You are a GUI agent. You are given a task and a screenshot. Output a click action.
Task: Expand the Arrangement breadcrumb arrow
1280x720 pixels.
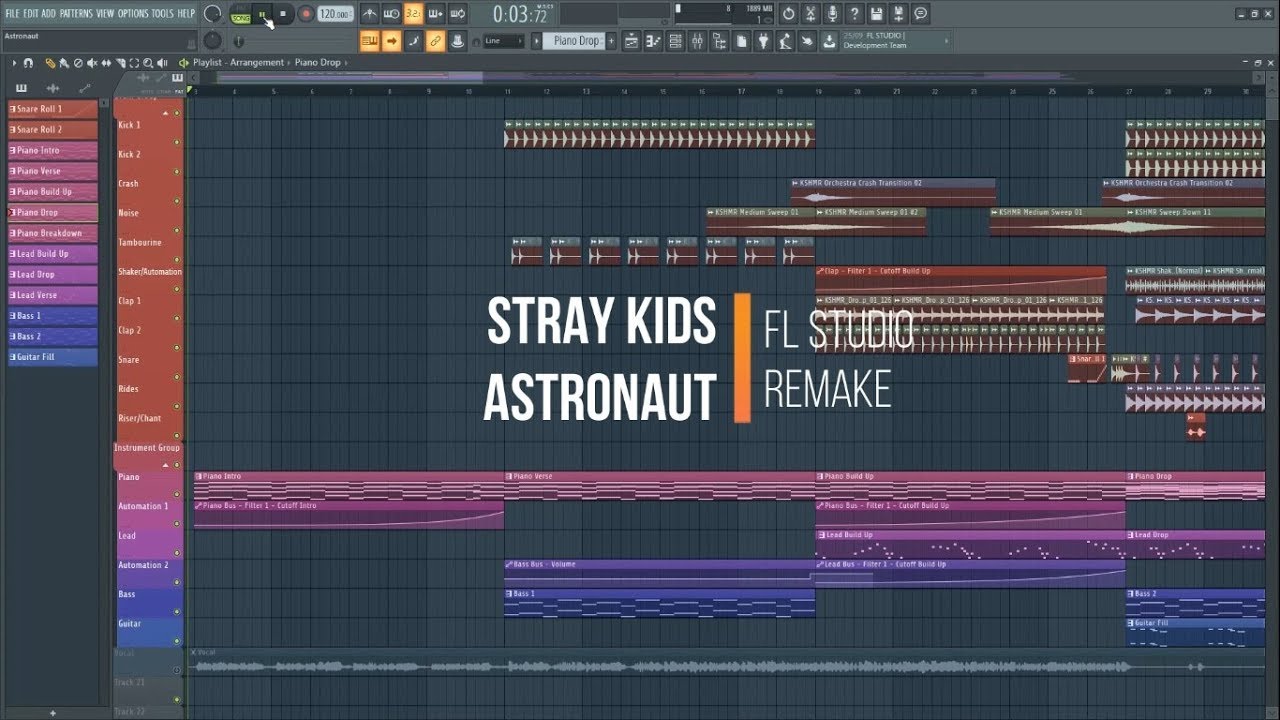pos(290,62)
